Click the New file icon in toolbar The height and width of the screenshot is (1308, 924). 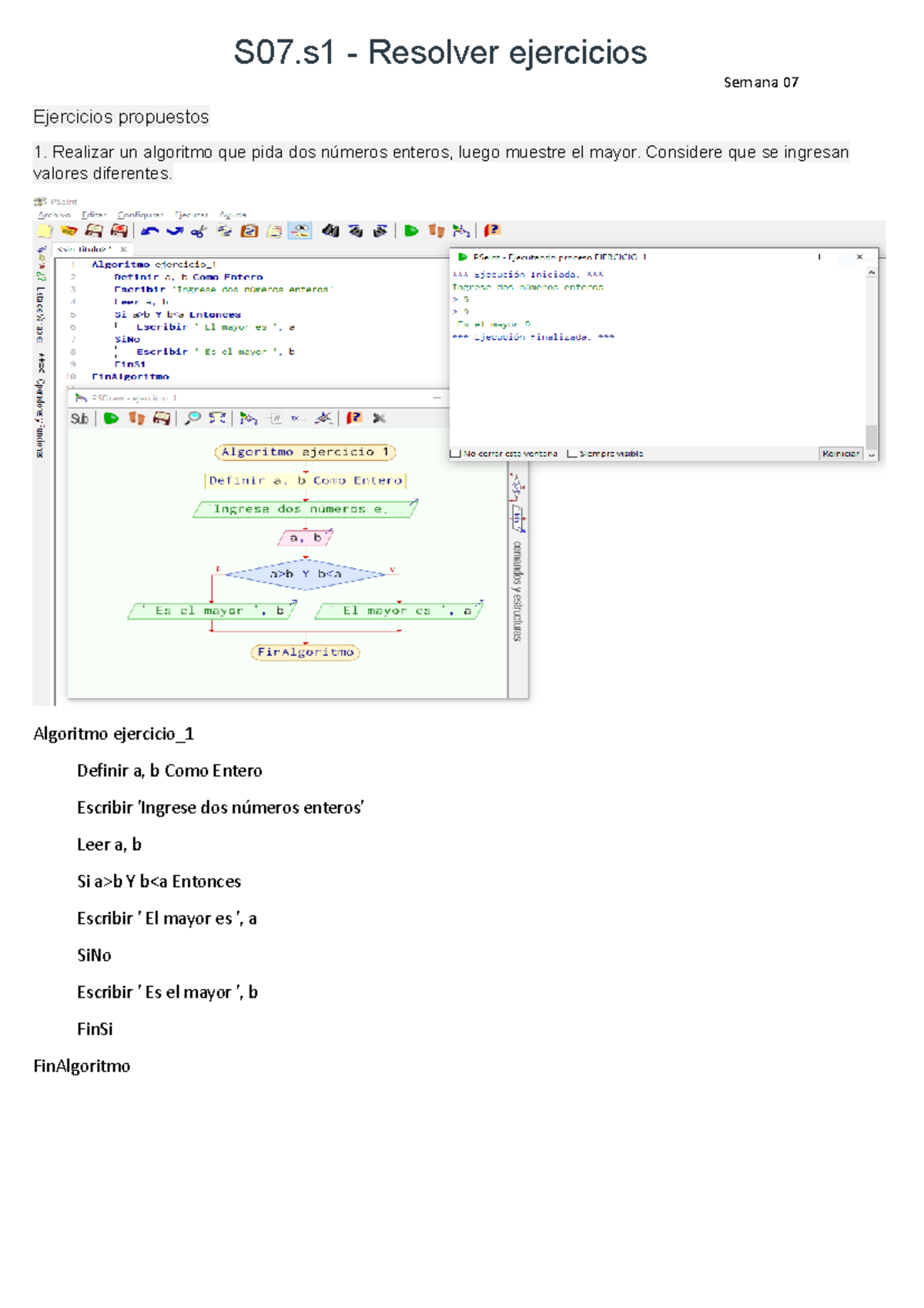coord(45,230)
